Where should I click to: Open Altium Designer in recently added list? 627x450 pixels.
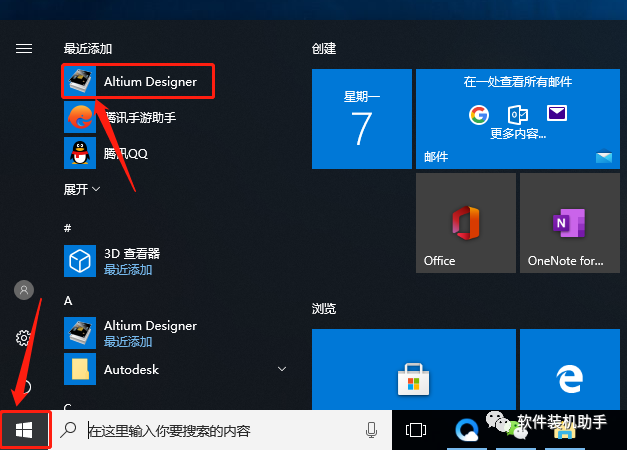(138, 81)
